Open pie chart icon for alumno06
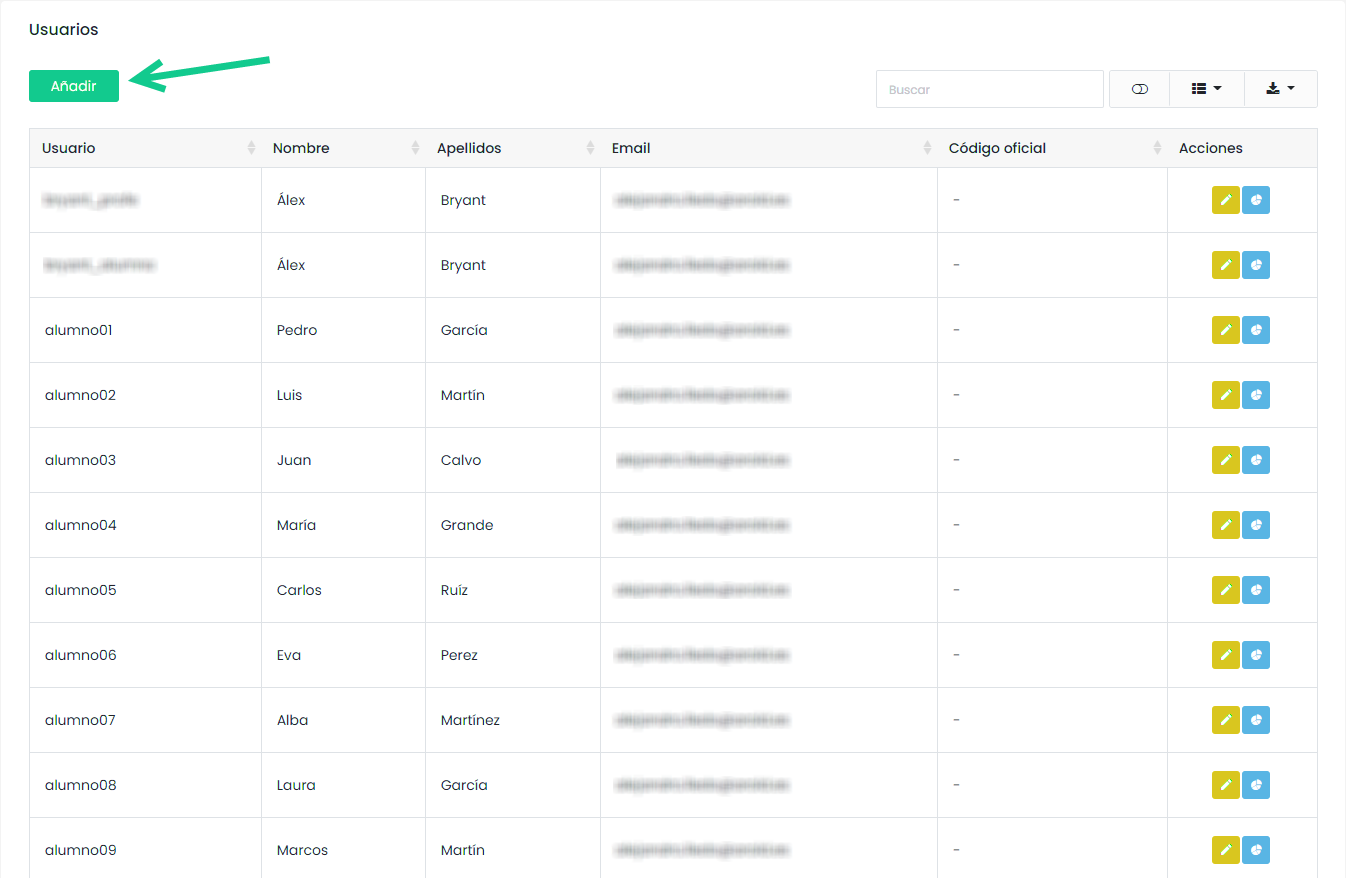1346x878 pixels. coord(1256,655)
